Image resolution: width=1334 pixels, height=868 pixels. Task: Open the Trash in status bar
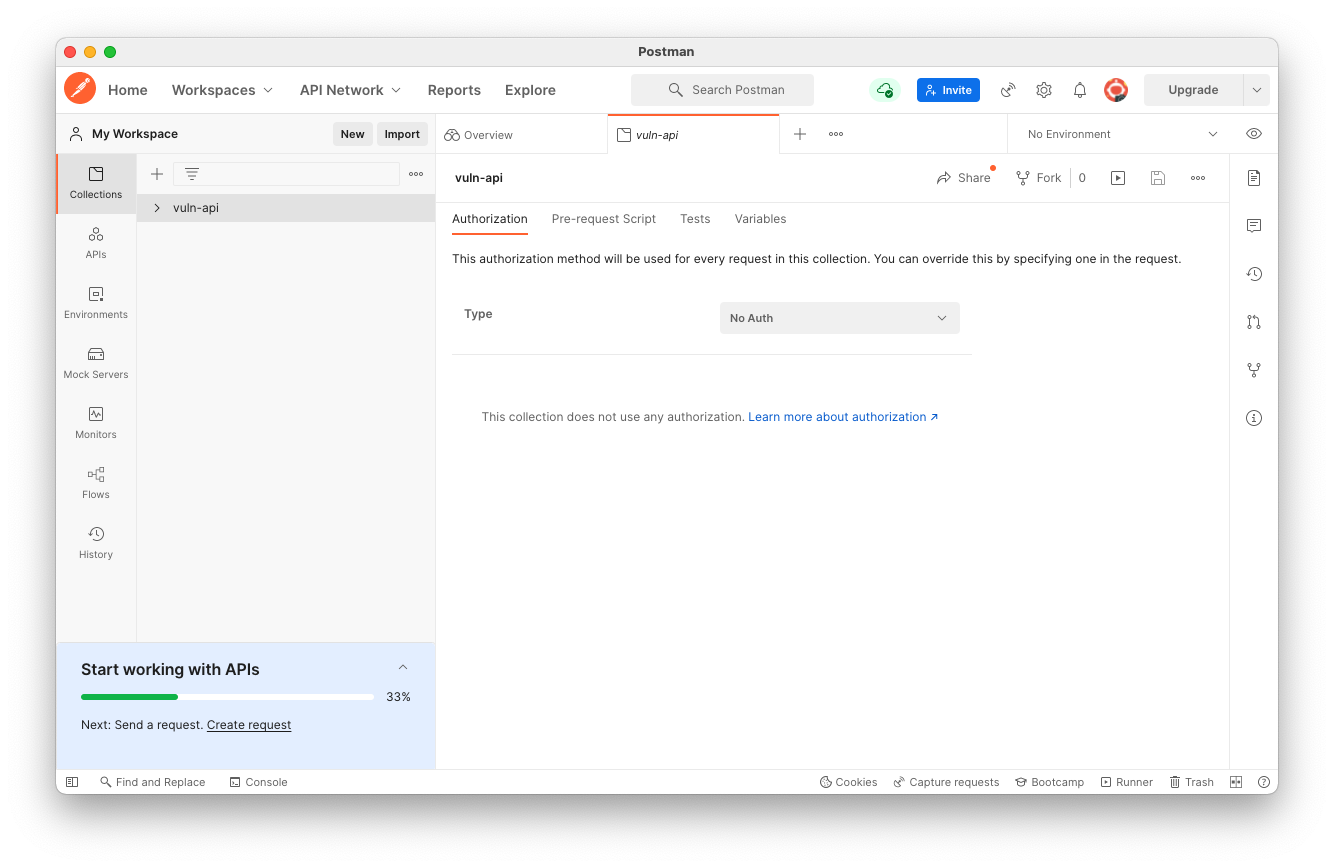[x=1191, y=782]
